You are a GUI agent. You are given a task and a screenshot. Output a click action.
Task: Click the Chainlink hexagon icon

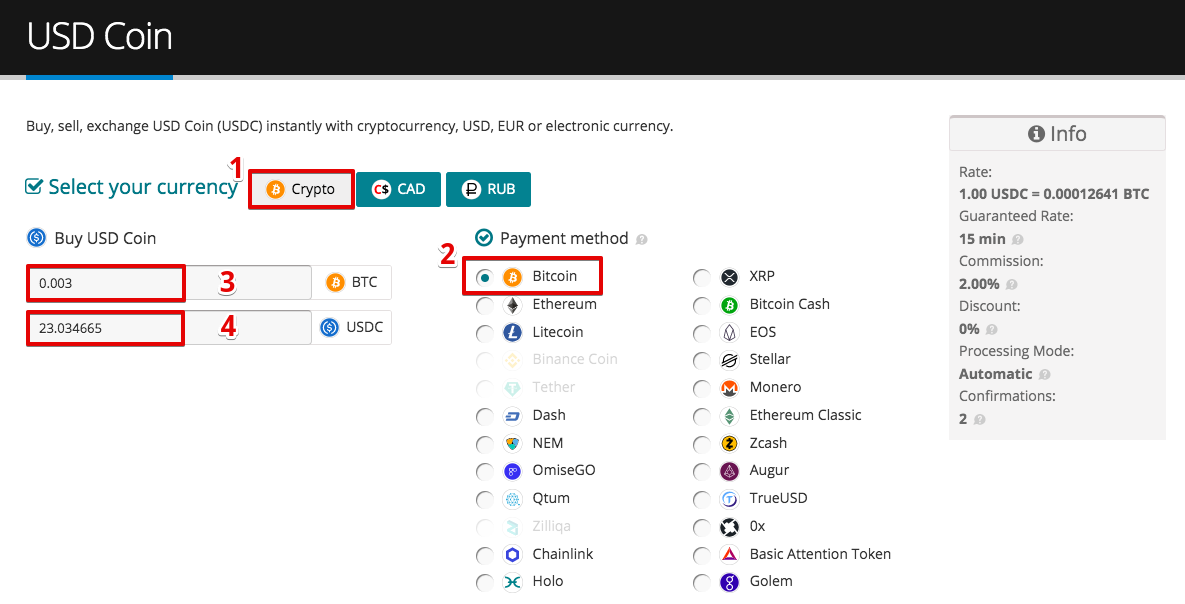coord(512,555)
